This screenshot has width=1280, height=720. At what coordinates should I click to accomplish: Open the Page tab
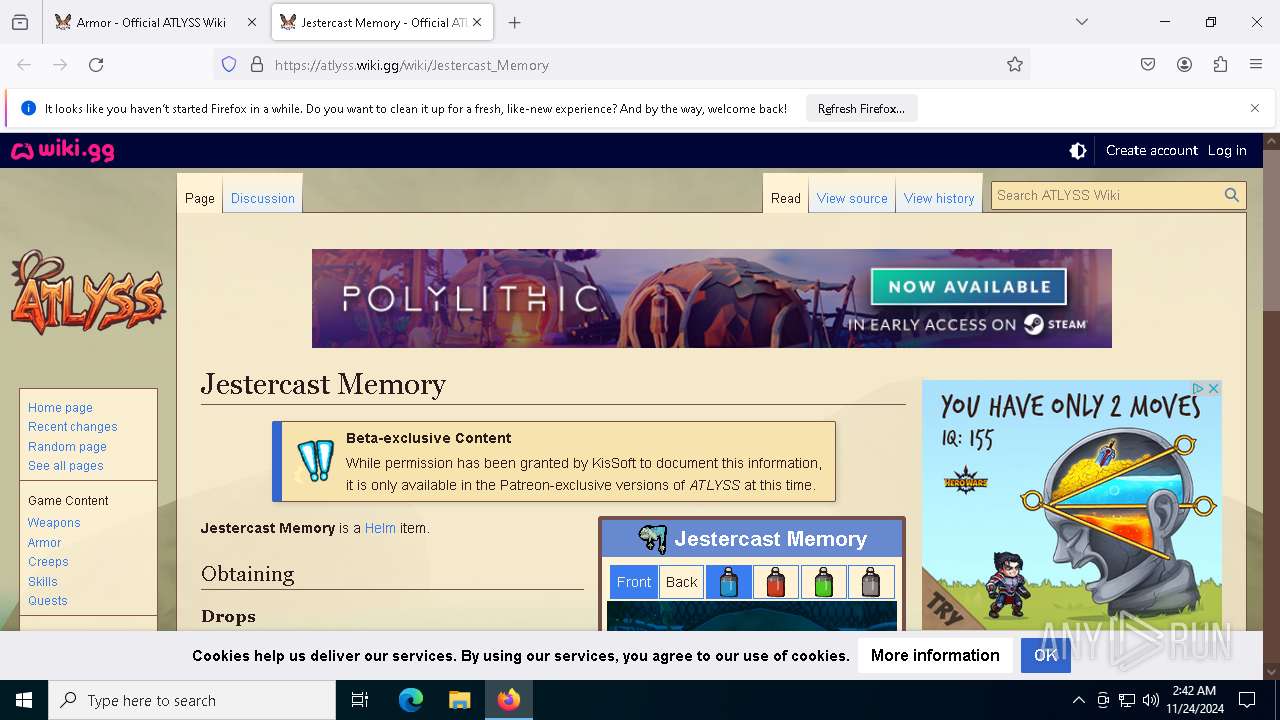[200, 198]
